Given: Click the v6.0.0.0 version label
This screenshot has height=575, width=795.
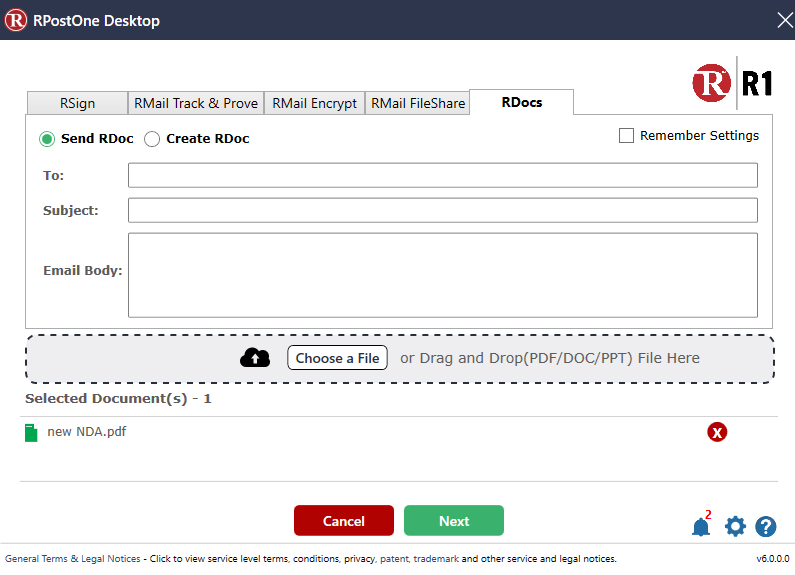Looking at the screenshot, I should (x=773, y=559).
